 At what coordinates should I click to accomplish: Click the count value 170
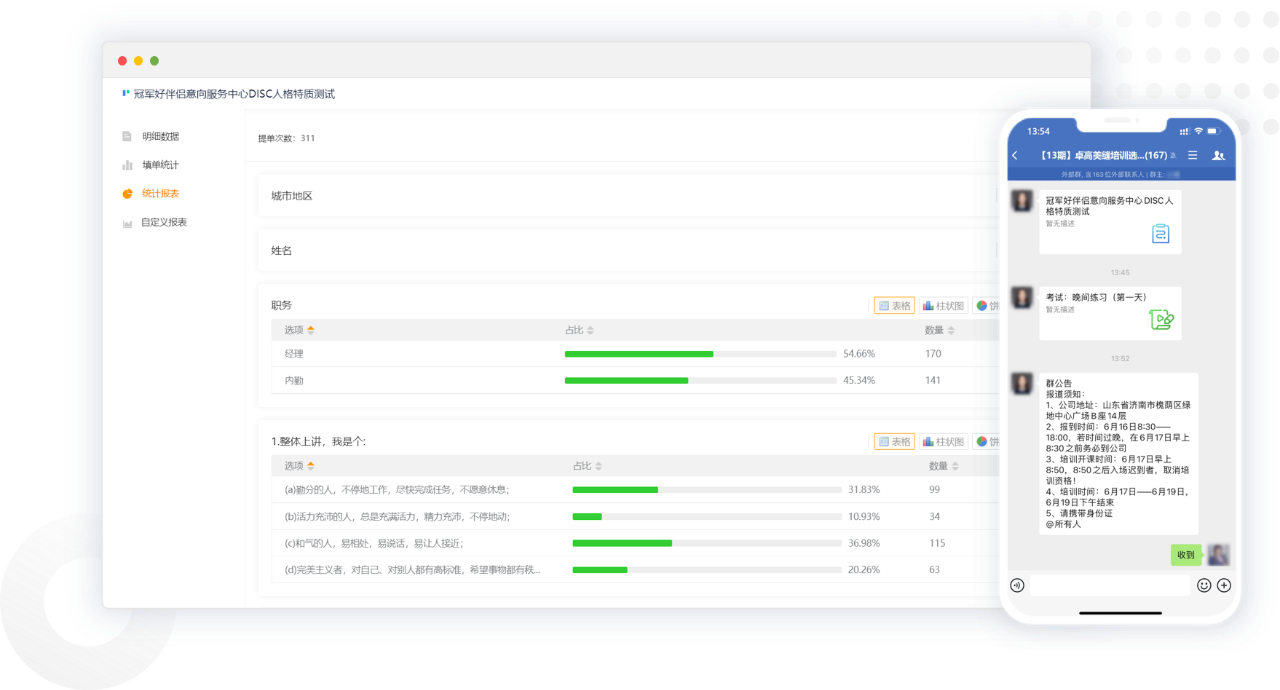click(x=933, y=354)
